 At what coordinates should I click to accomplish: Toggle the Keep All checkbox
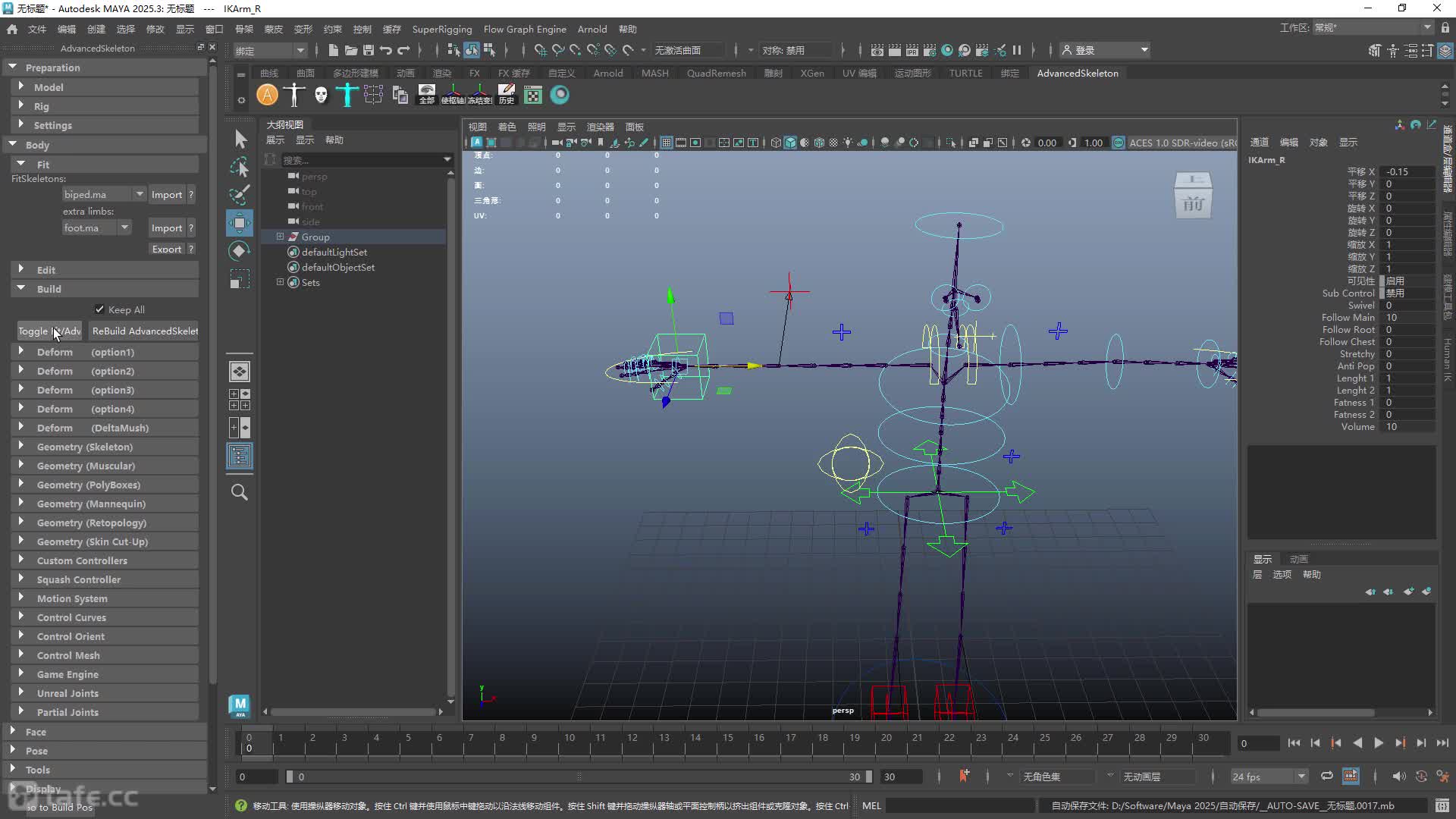[99, 309]
